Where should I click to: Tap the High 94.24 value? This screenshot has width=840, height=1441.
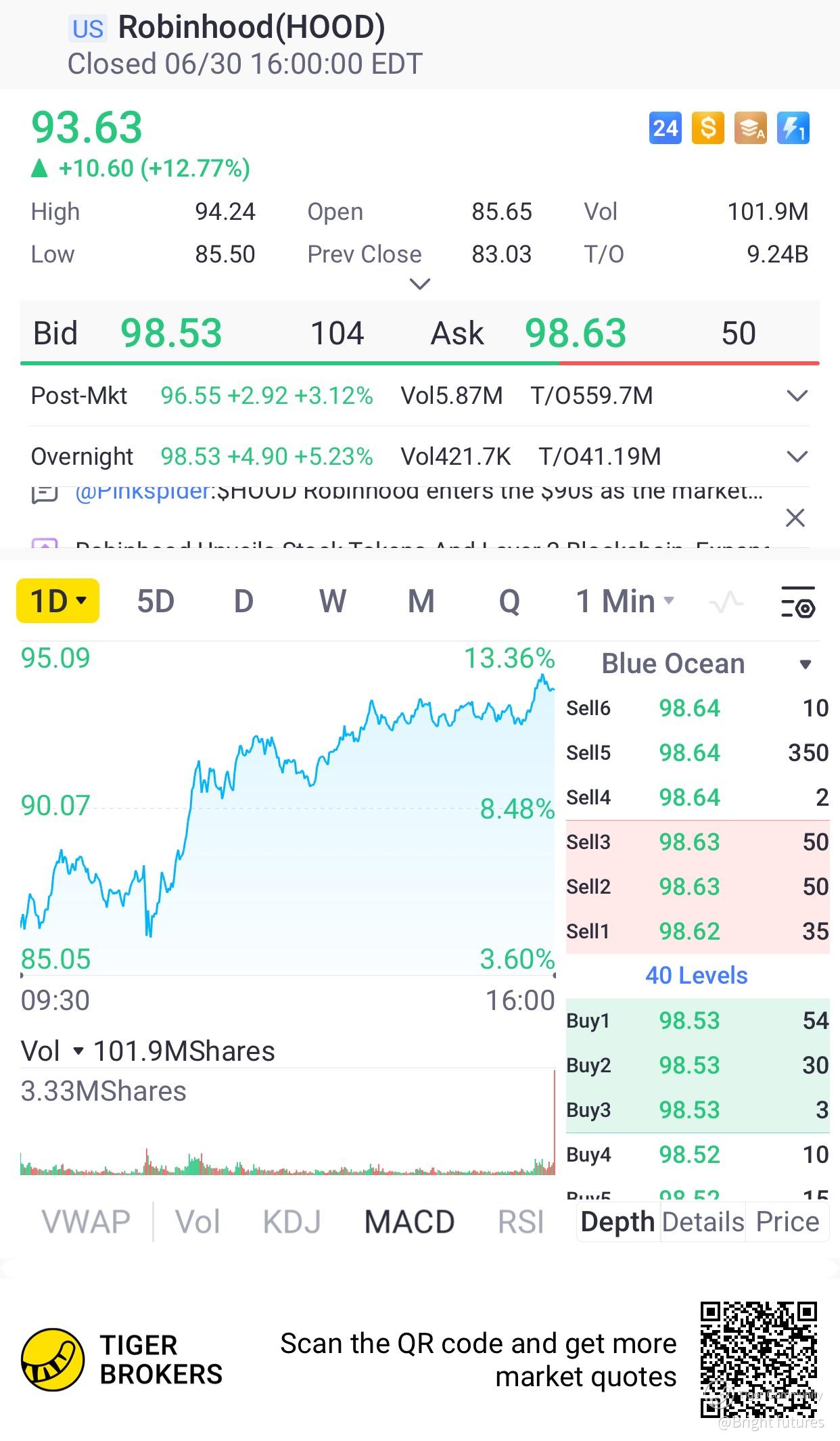(x=225, y=212)
